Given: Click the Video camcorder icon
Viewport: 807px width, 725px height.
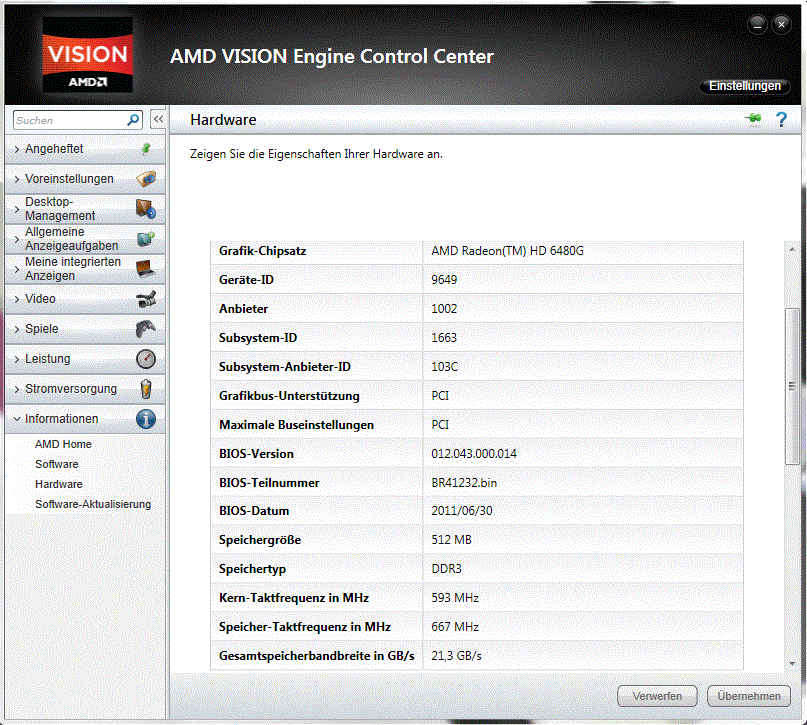Looking at the screenshot, I should 146,299.
